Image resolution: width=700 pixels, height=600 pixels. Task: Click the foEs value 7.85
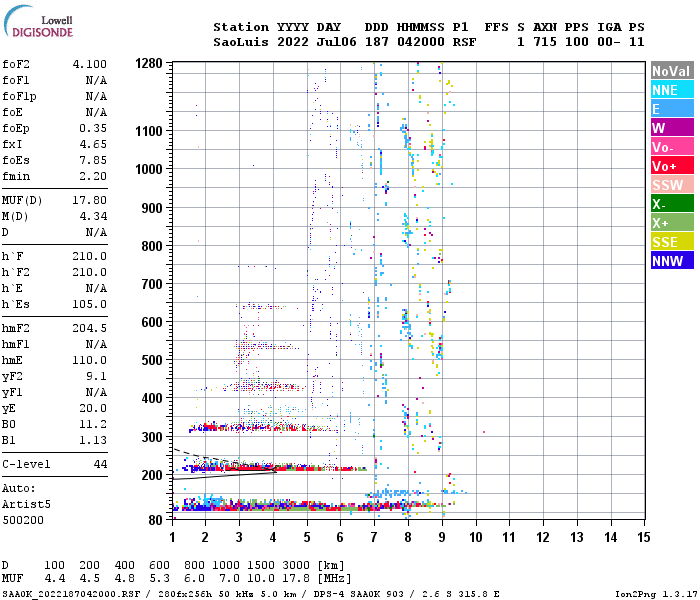[93, 160]
